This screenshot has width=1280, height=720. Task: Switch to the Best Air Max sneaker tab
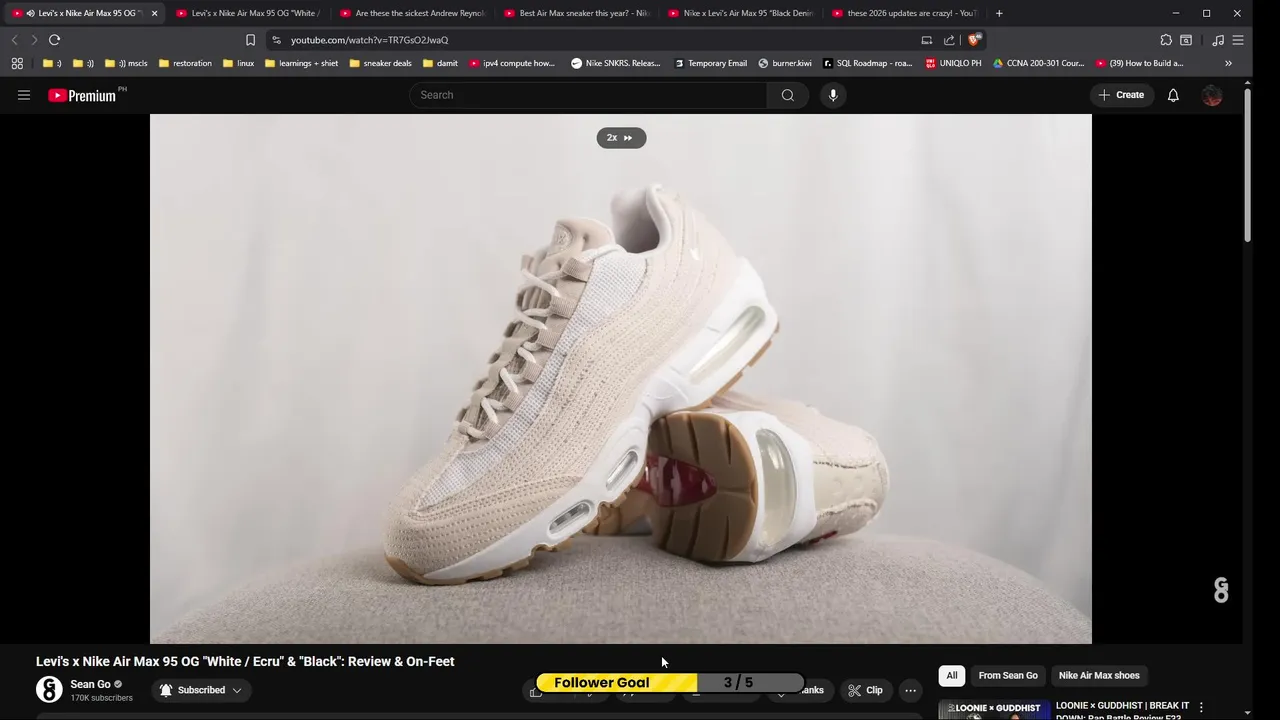[575, 13]
